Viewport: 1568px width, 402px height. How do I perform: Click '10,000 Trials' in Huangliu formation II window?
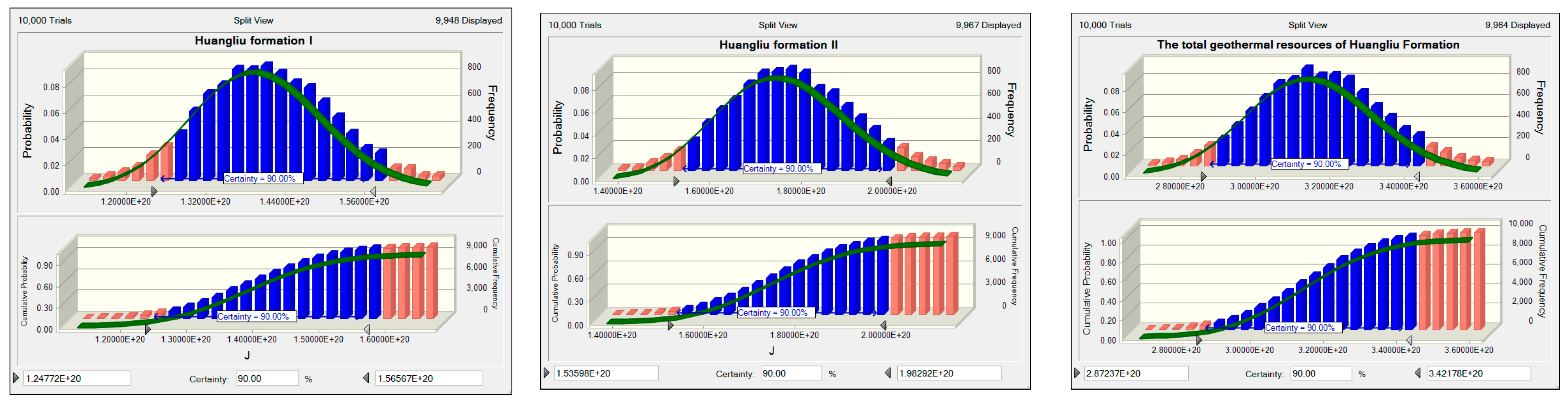click(574, 25)
